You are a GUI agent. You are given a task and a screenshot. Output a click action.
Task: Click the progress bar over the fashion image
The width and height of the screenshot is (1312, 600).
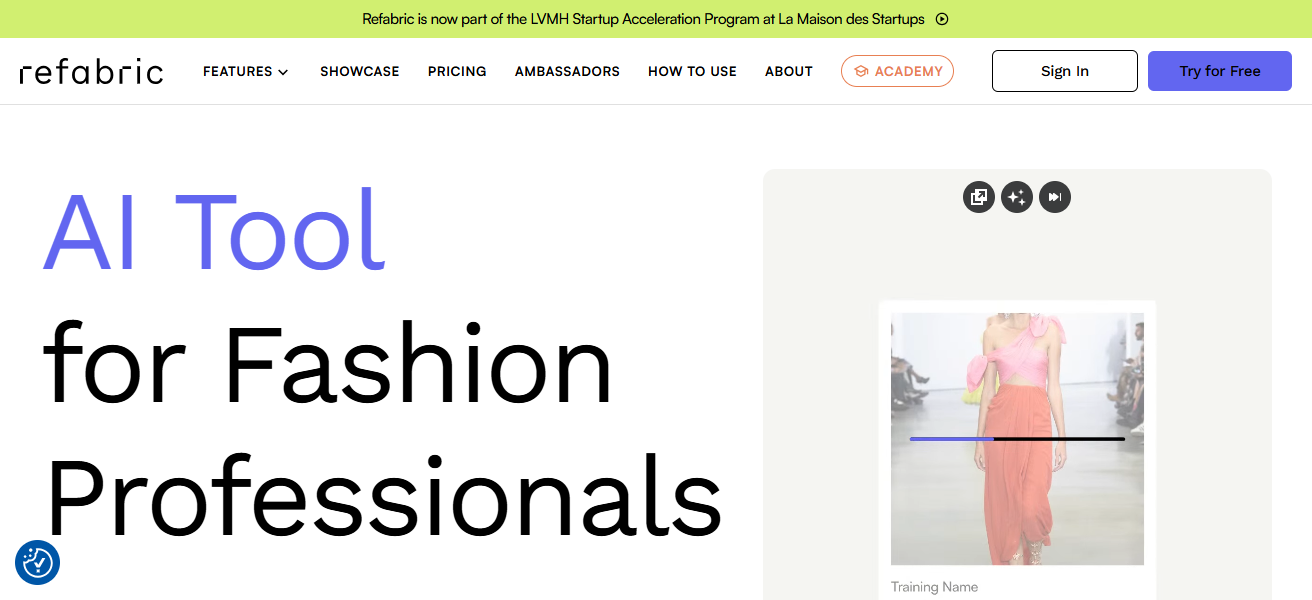[x=1017, y=439]
